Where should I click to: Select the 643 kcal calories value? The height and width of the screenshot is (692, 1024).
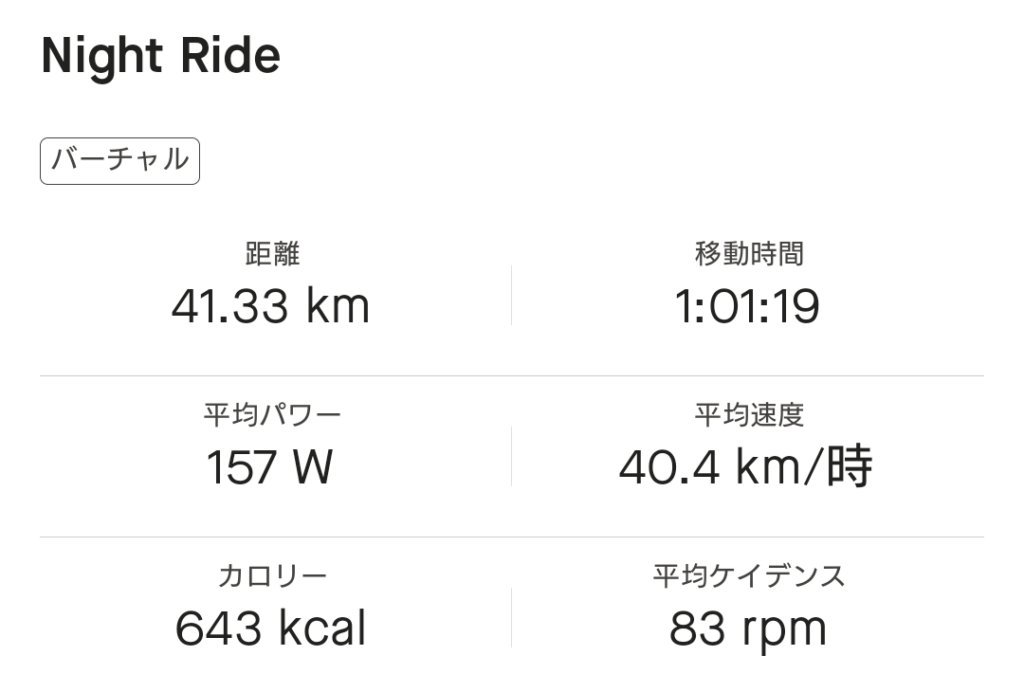pyautogui.click(x=271, y=628)
